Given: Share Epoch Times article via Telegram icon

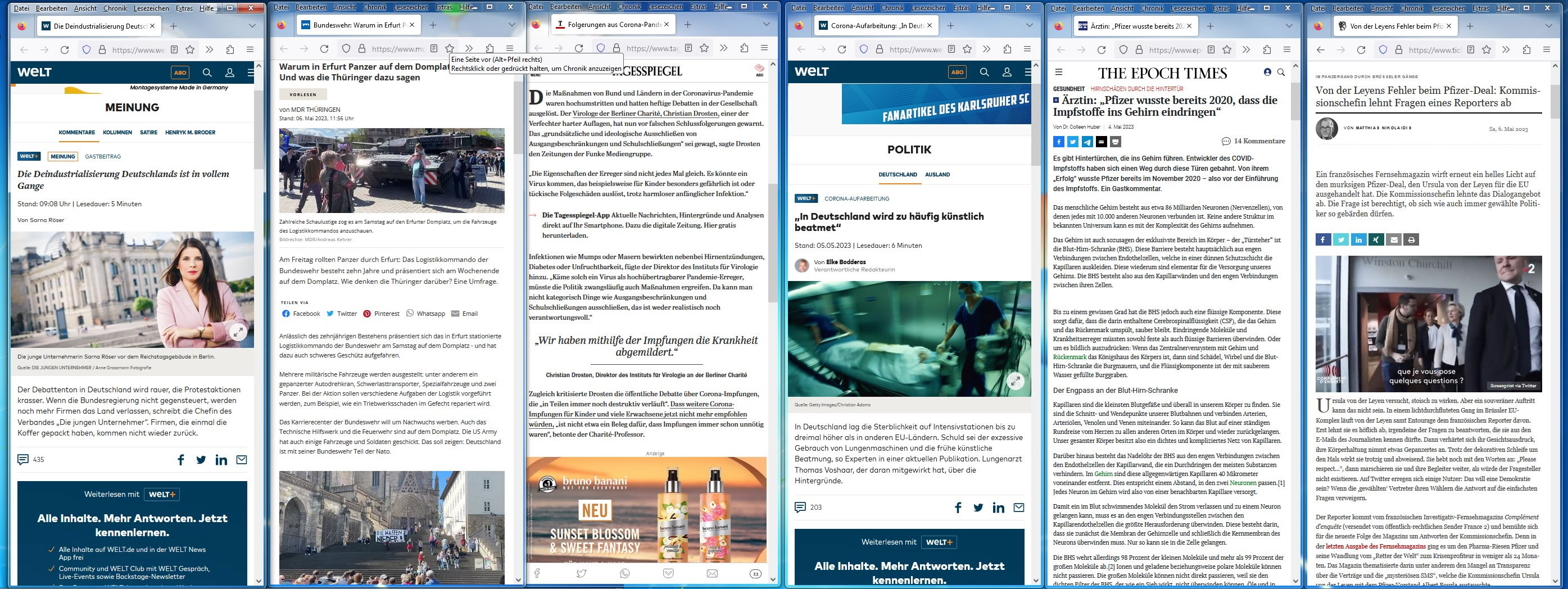Looking at the screenshot, I should point(1087,142).
